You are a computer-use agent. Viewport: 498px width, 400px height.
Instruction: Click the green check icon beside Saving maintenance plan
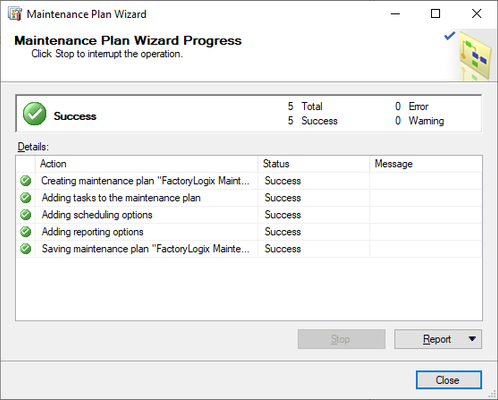pos(26,249)
